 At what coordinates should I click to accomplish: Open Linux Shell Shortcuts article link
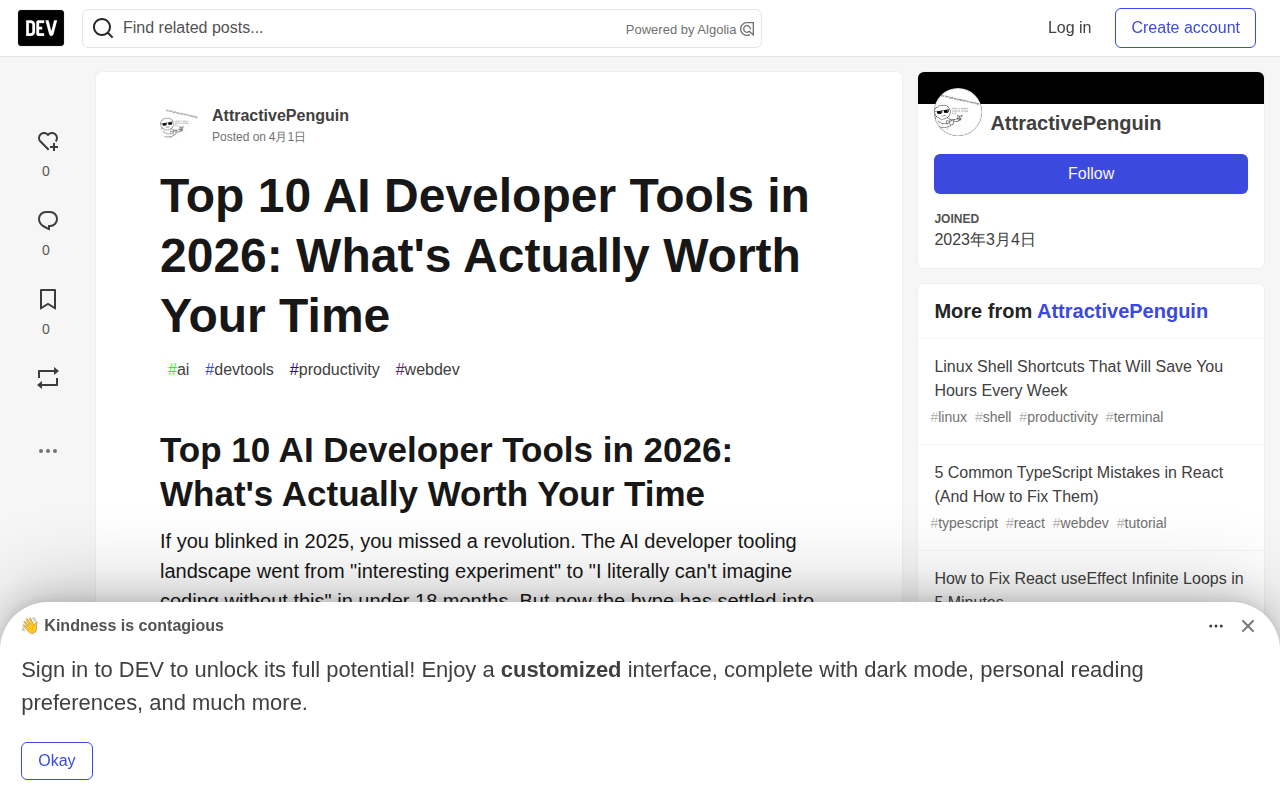tap(1079, 378)
